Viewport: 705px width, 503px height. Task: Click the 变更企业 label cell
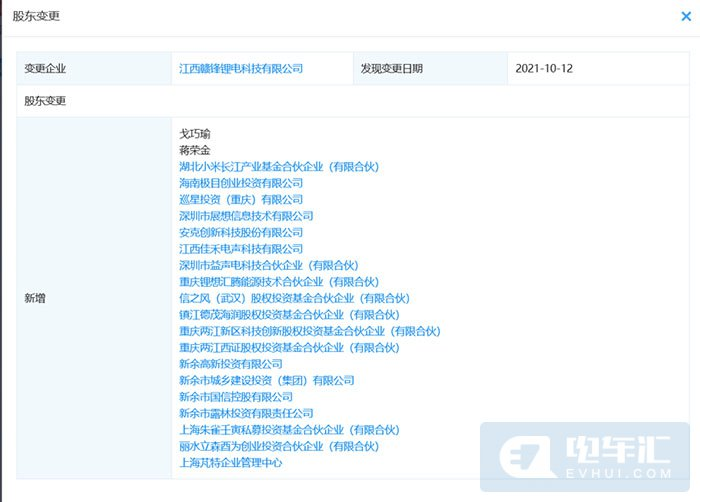tap(94, 69)
